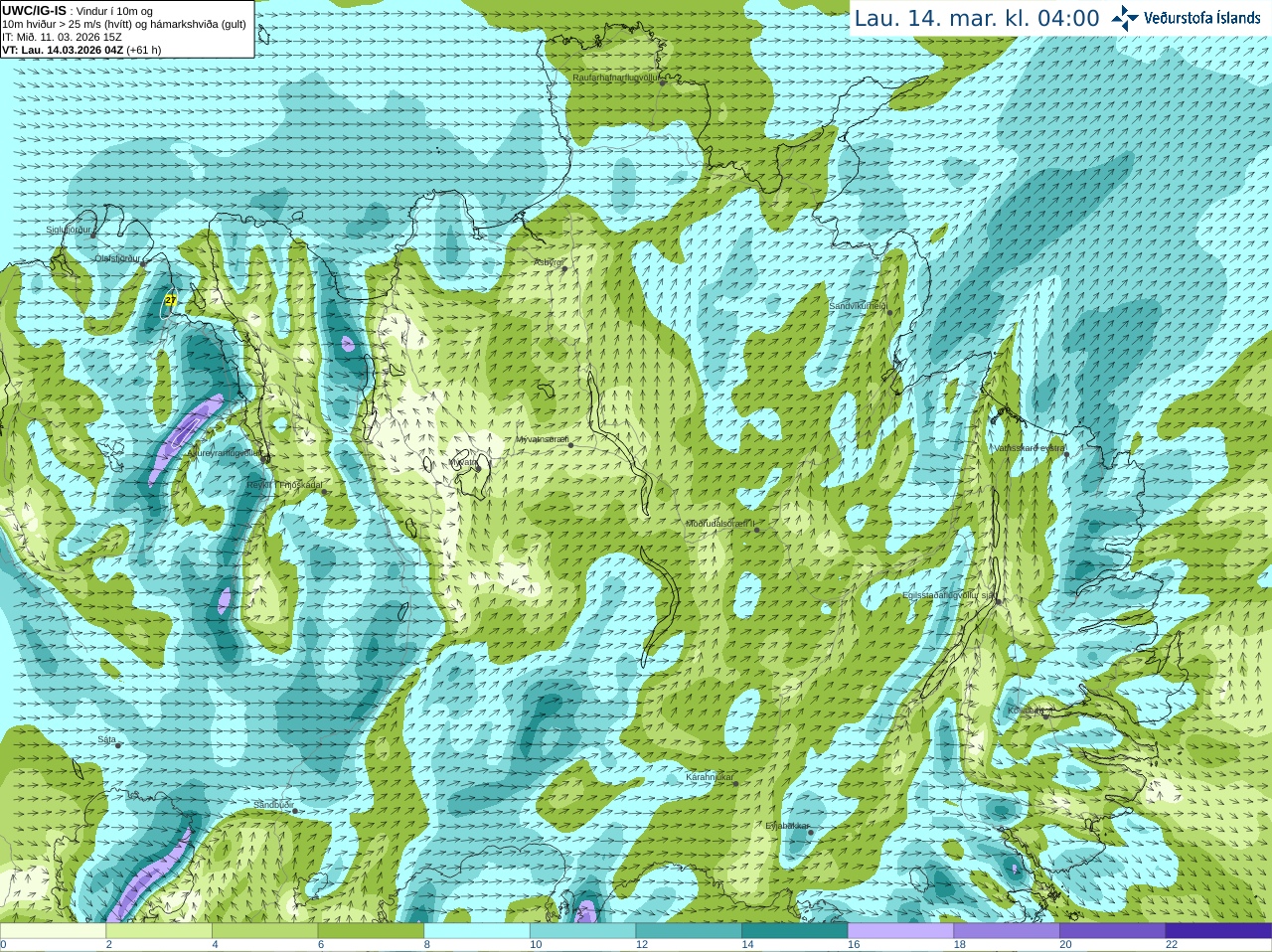Click the Vatnsskarð eystra station dot
The height and width of the screenshot is (952, 1272).
[1067, 454]
